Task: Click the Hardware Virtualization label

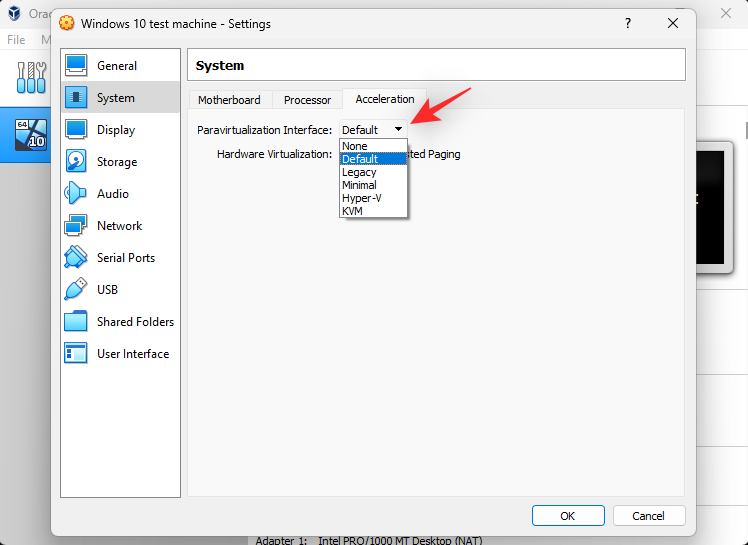Action: click(274, 154)
